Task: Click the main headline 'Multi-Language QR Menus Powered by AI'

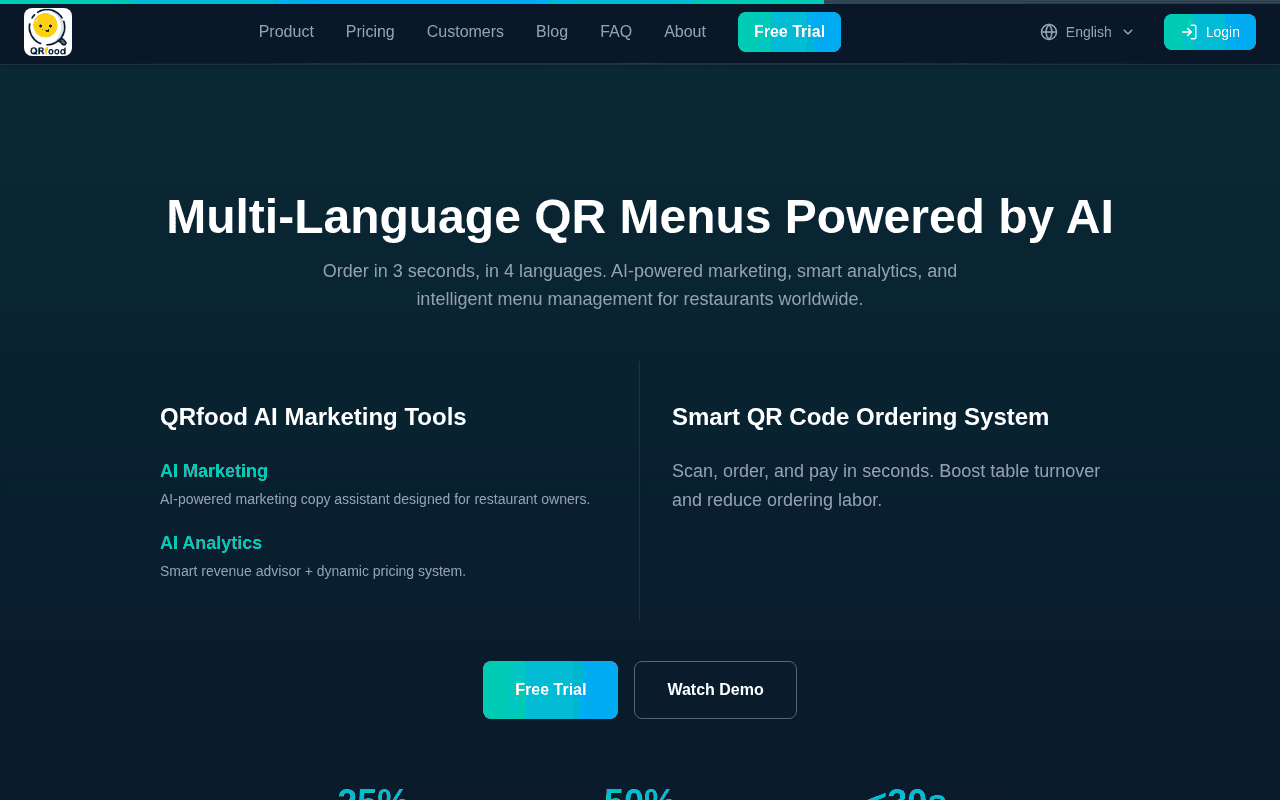Action: click(640, 216)
